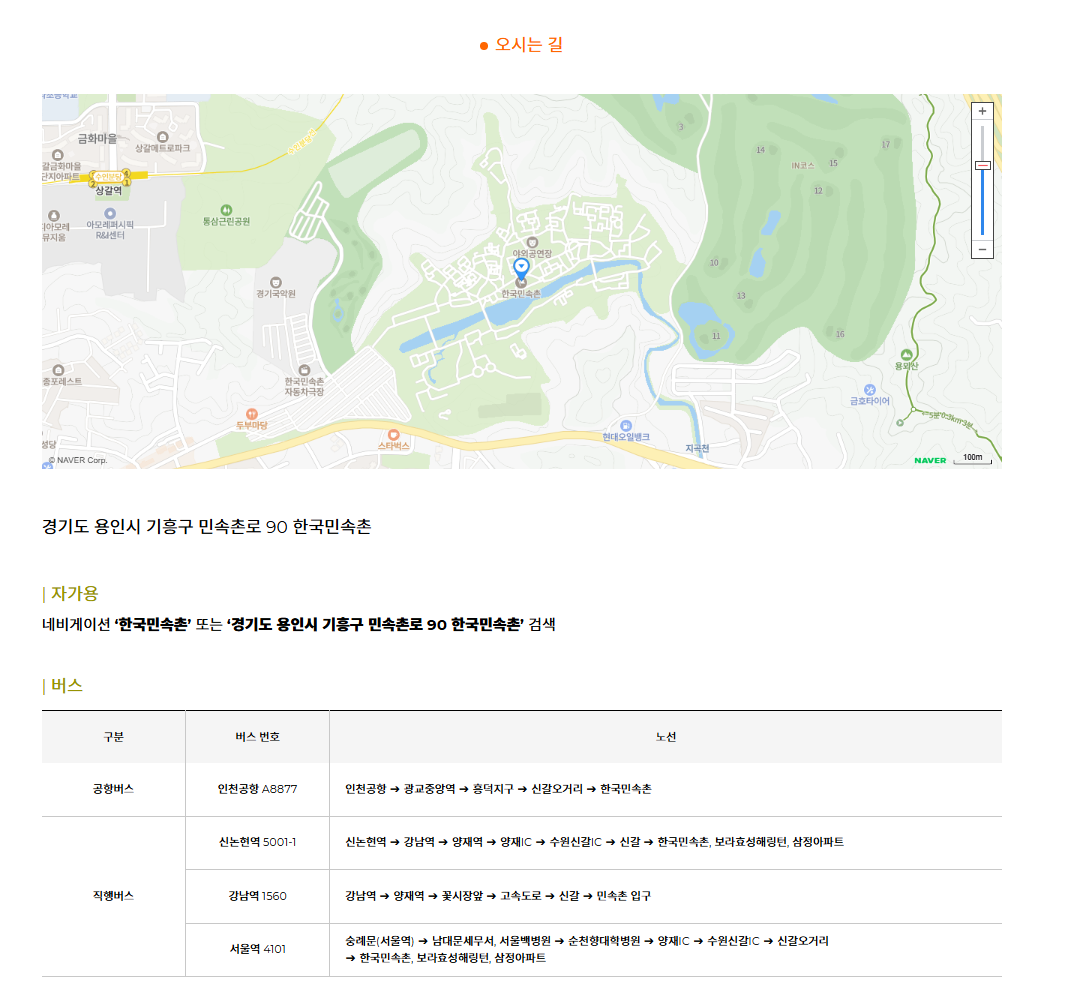Select the 통삼근린공원 park icon

tap(226, 210)
